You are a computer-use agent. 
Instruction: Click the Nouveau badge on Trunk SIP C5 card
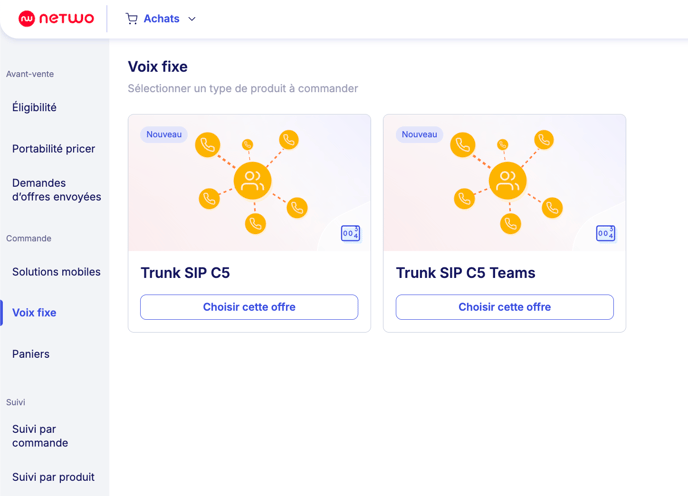(x=164, y=134)
